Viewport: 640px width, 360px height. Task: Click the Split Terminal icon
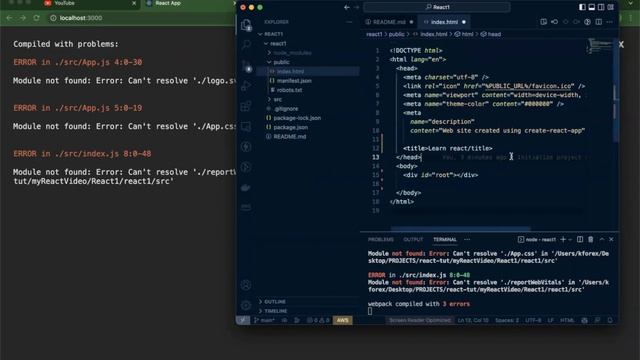pos(580,239)
